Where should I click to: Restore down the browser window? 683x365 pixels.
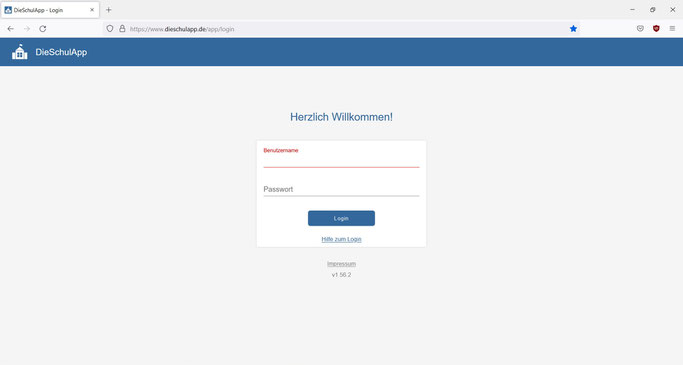click(x=653, y=10)
